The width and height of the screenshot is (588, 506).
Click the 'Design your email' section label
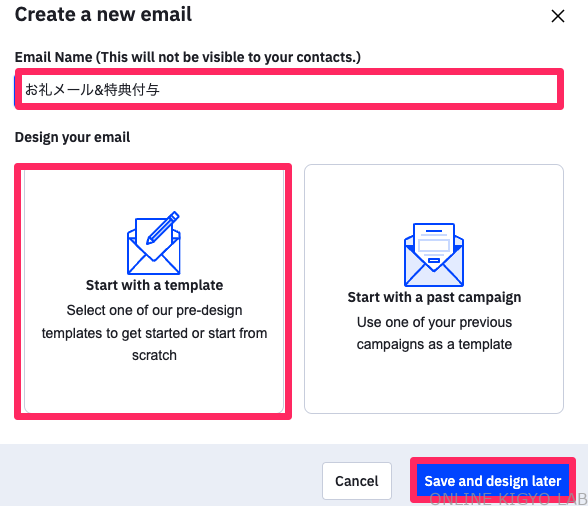pos(72,137)
